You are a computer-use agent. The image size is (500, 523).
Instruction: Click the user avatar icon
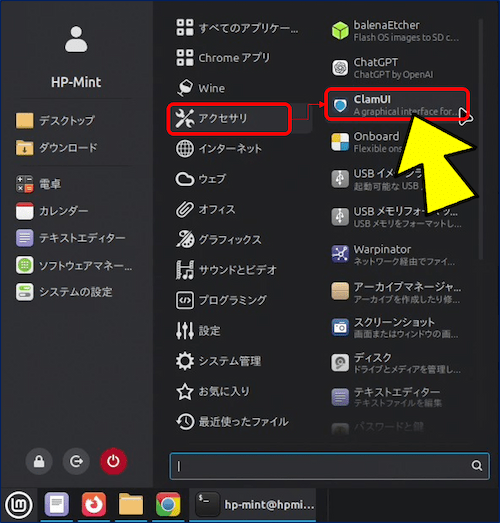pyautogui.click(x=76, y=39)
